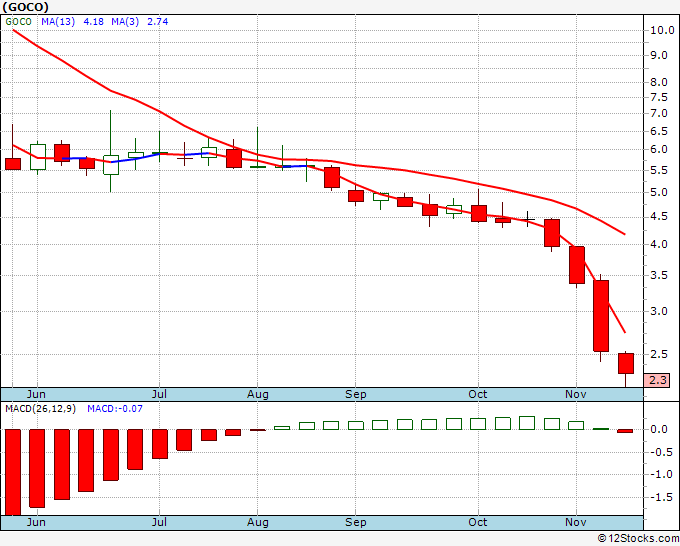Click Sep on the MACD panel axis
680x546 pixels.
point(356,522)
